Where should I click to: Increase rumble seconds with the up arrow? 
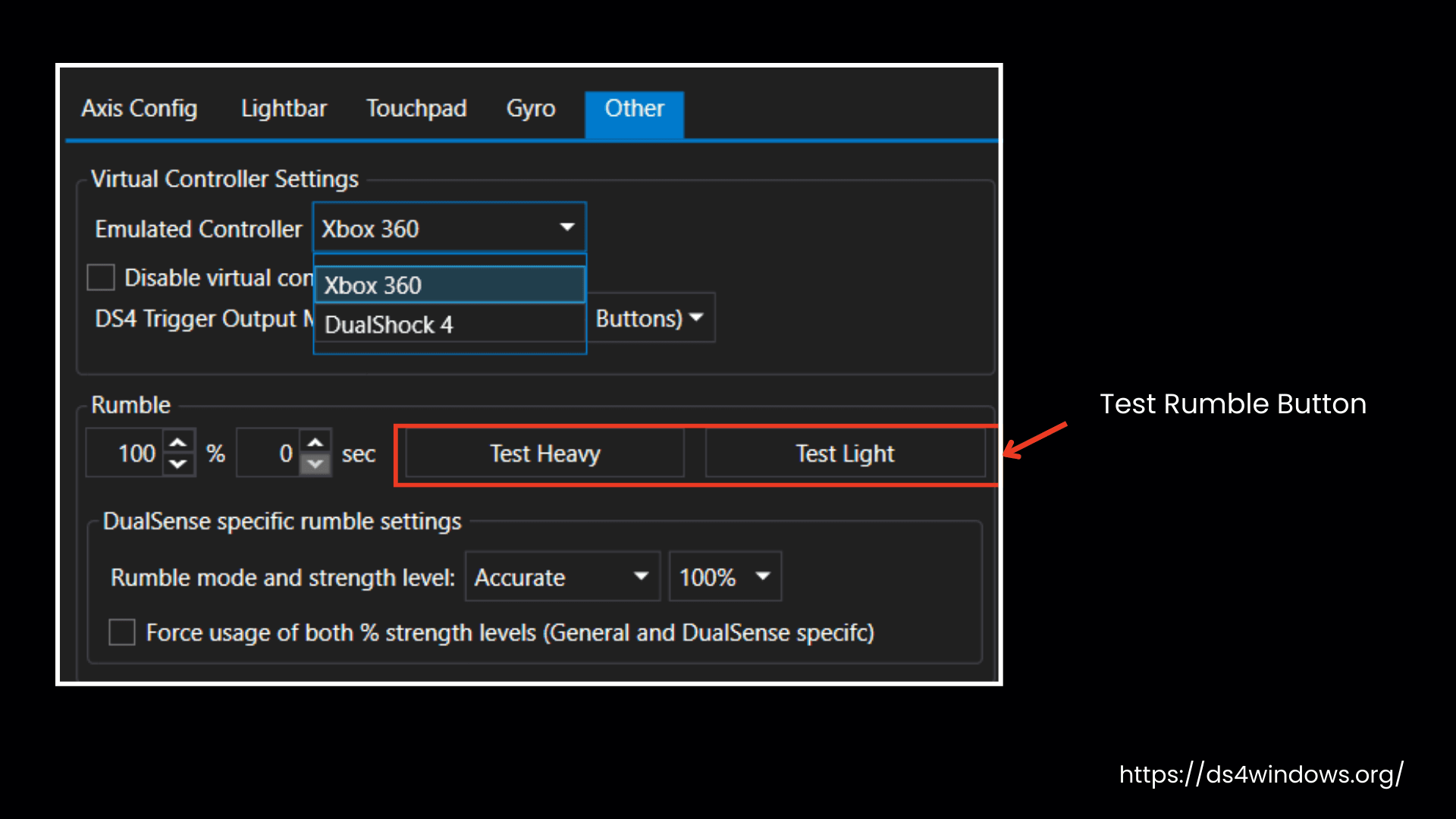315,441
